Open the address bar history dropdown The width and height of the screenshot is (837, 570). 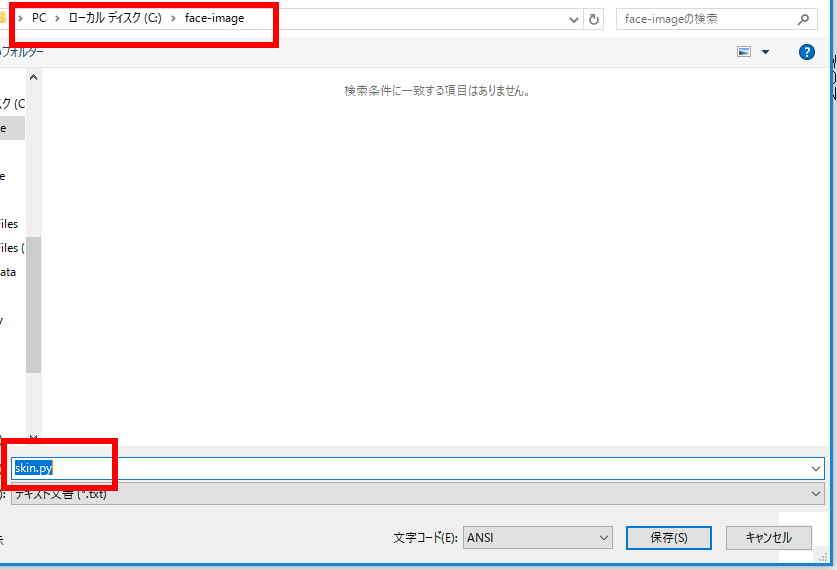(573, 19)
